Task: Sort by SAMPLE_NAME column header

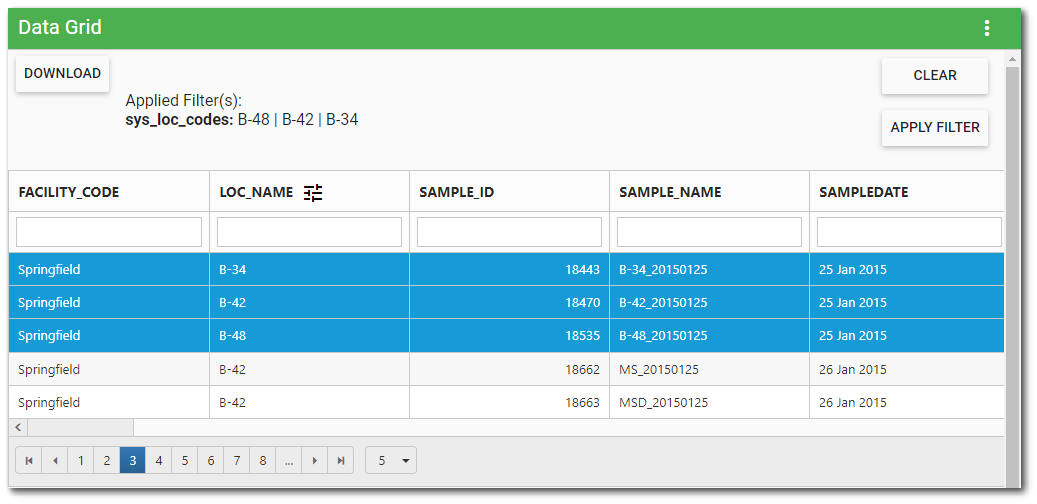Action: click(x=670, y=192)
